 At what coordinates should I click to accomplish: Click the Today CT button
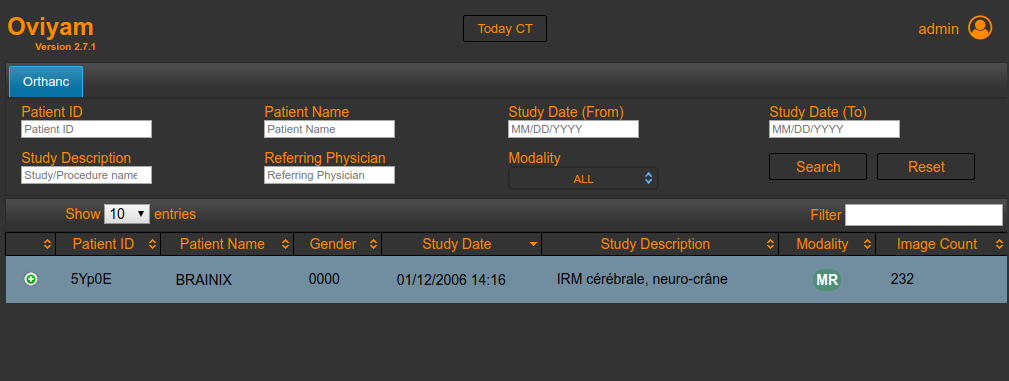point(505,29)
